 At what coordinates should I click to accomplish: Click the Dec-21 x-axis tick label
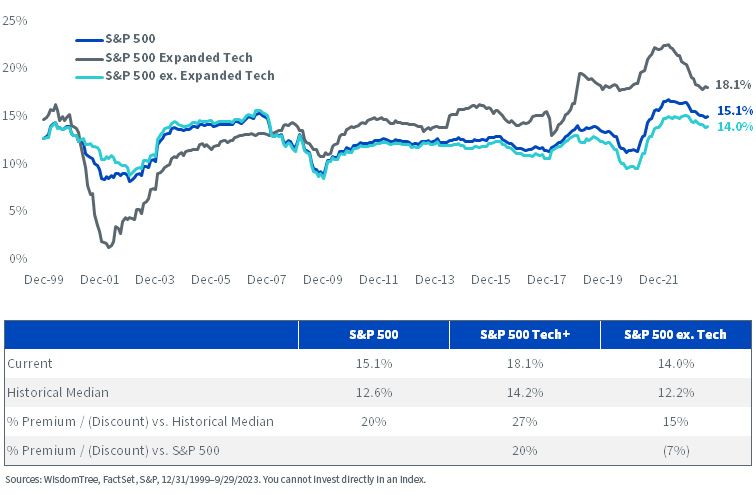tap(659, 280)
